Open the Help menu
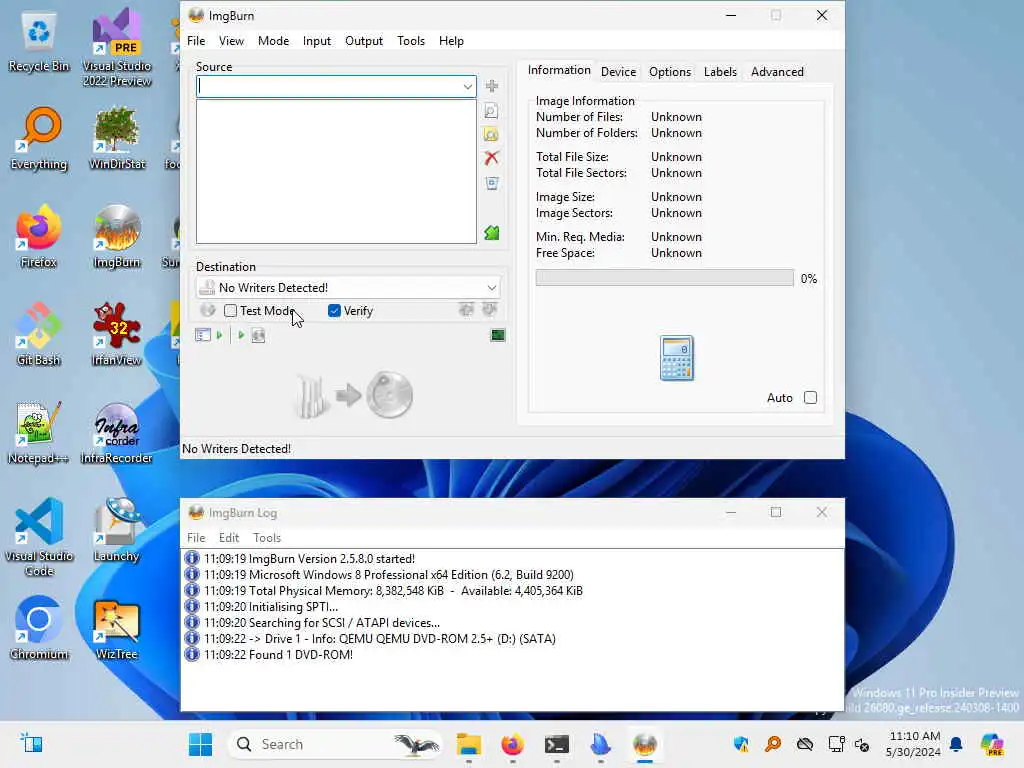The width and height of the screenshot is (1024, 768). click(x=451, y=40)
